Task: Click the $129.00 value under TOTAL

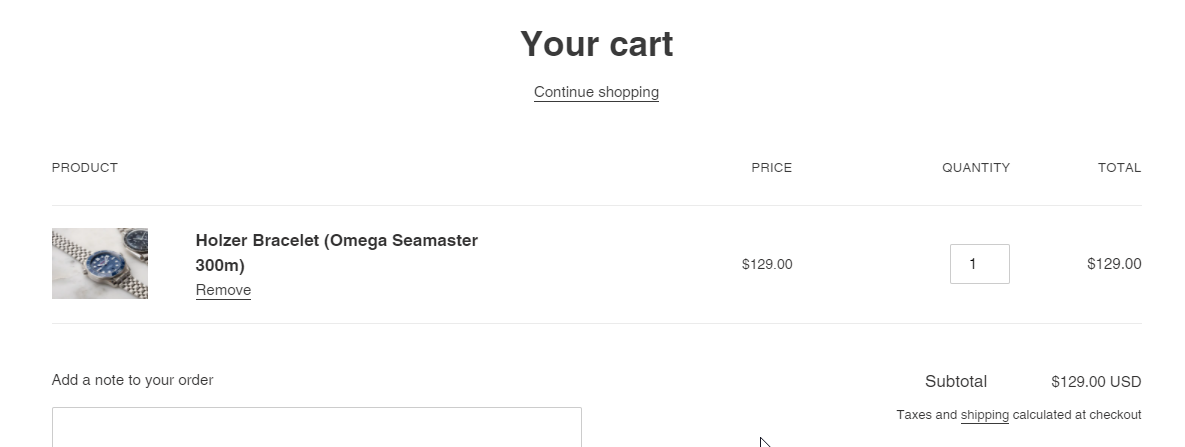Action: pos(1114,264)
